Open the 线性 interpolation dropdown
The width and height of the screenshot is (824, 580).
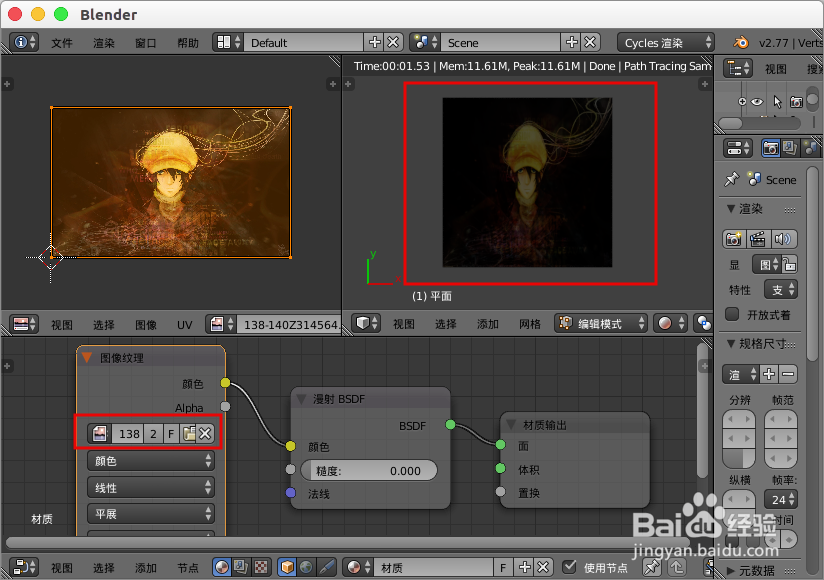(151, 488)
